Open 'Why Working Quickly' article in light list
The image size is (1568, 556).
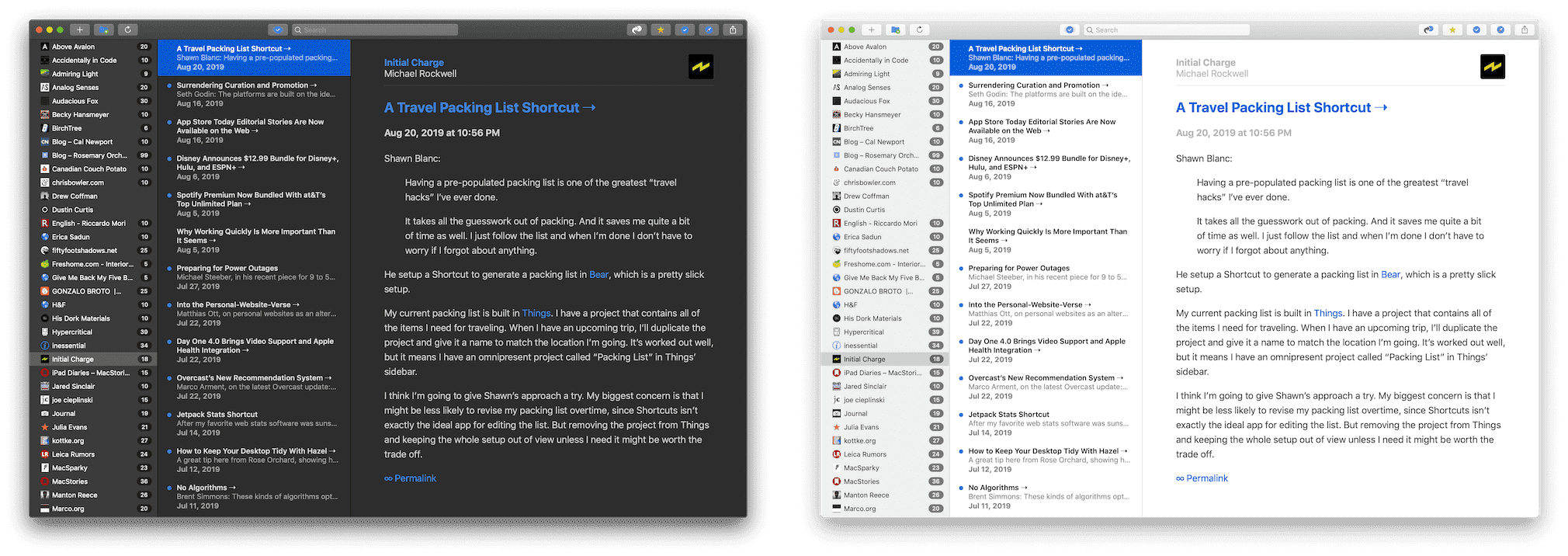[x=1046, y=241]
